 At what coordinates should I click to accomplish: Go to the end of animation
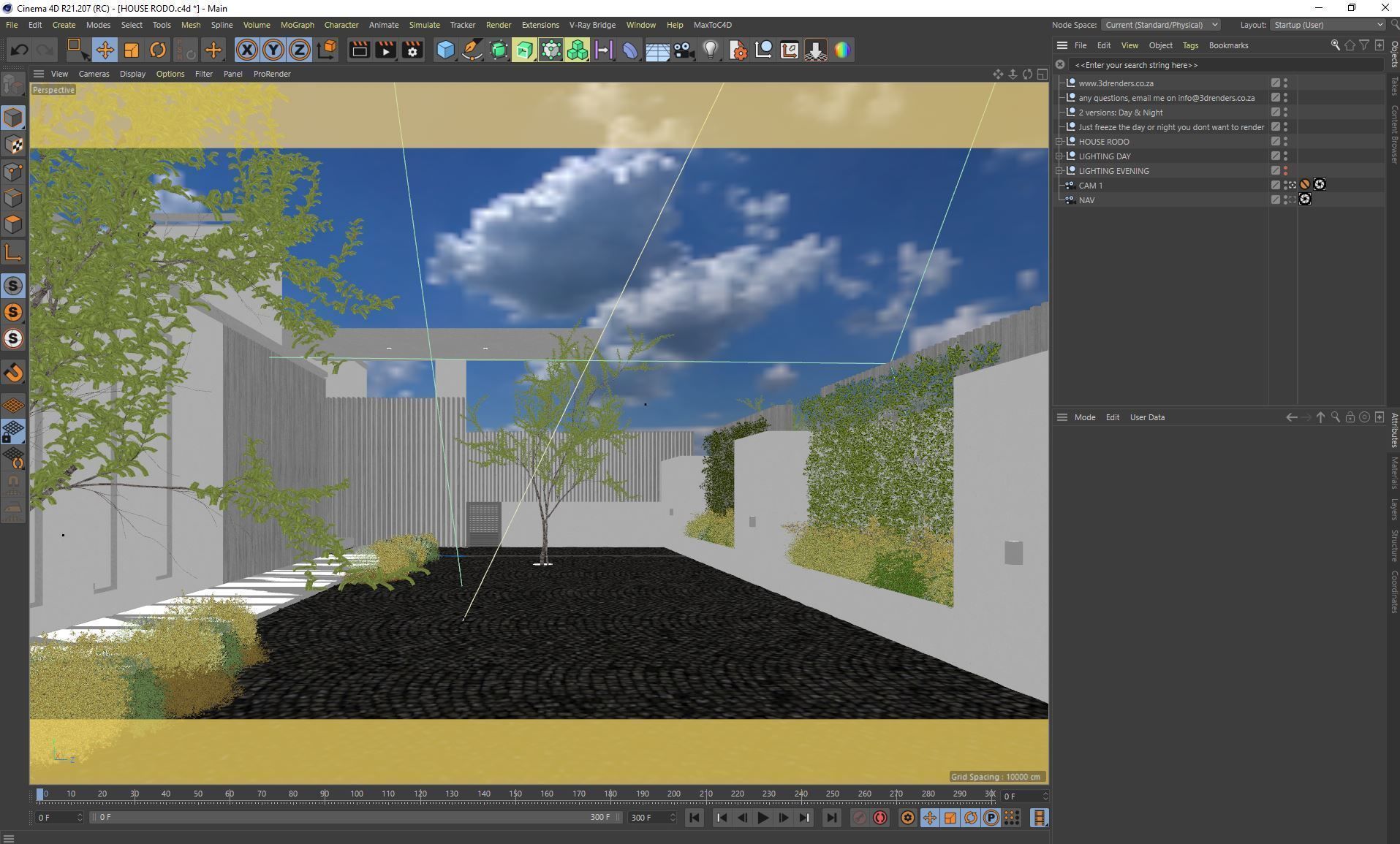point(831,818)
